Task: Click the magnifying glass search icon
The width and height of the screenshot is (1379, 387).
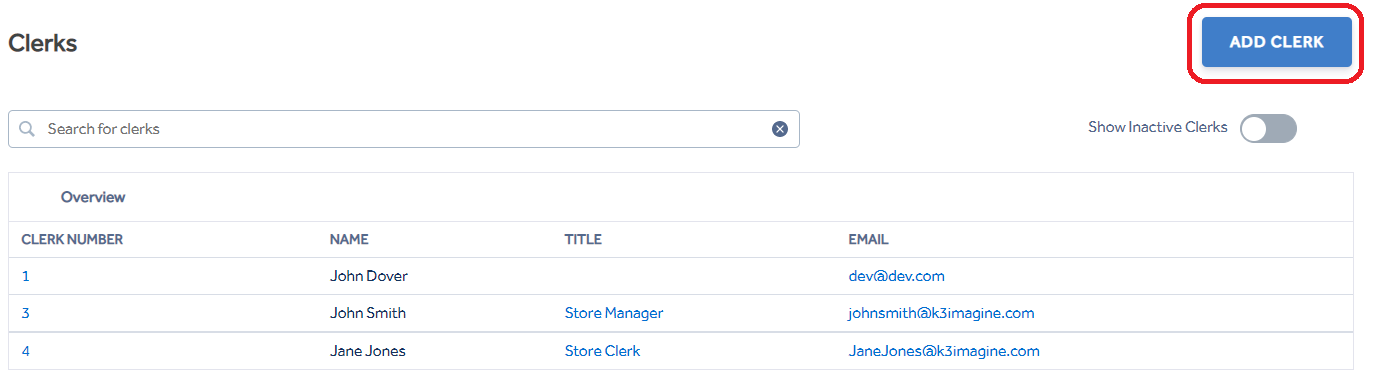Action: point(27,129)
